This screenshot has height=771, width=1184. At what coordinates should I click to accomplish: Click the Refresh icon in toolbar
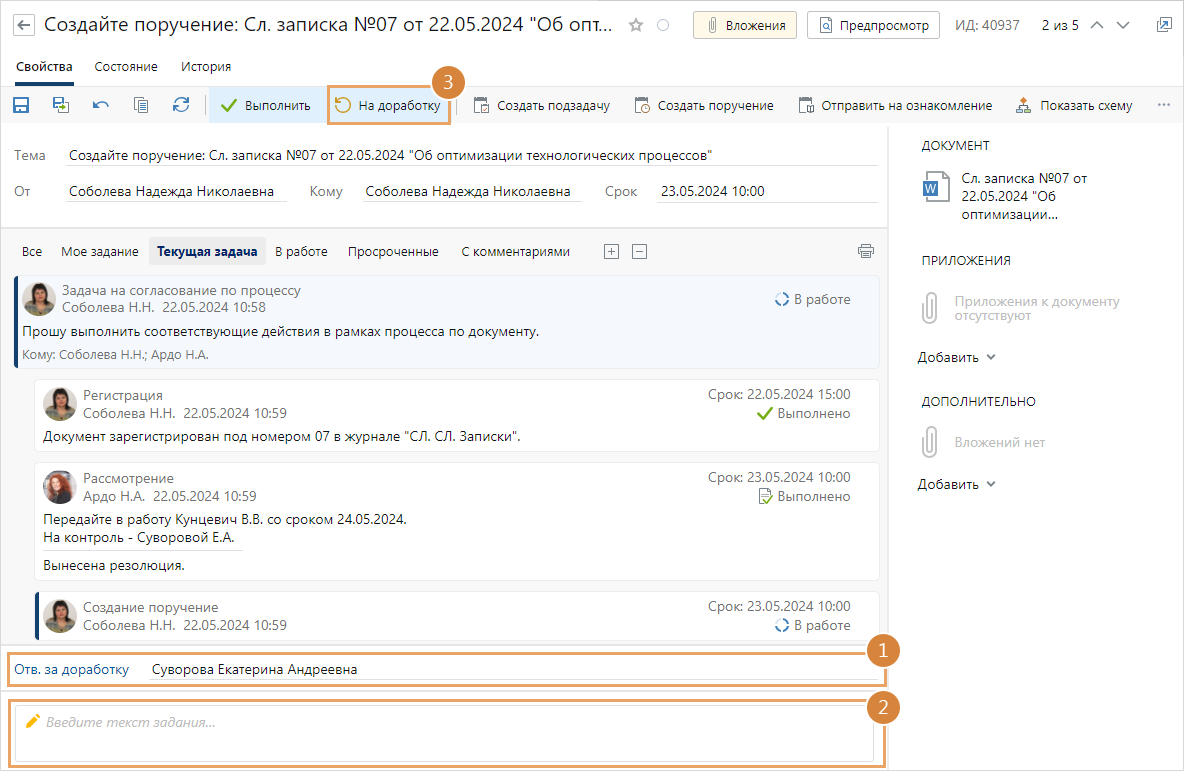click(181, 105)
